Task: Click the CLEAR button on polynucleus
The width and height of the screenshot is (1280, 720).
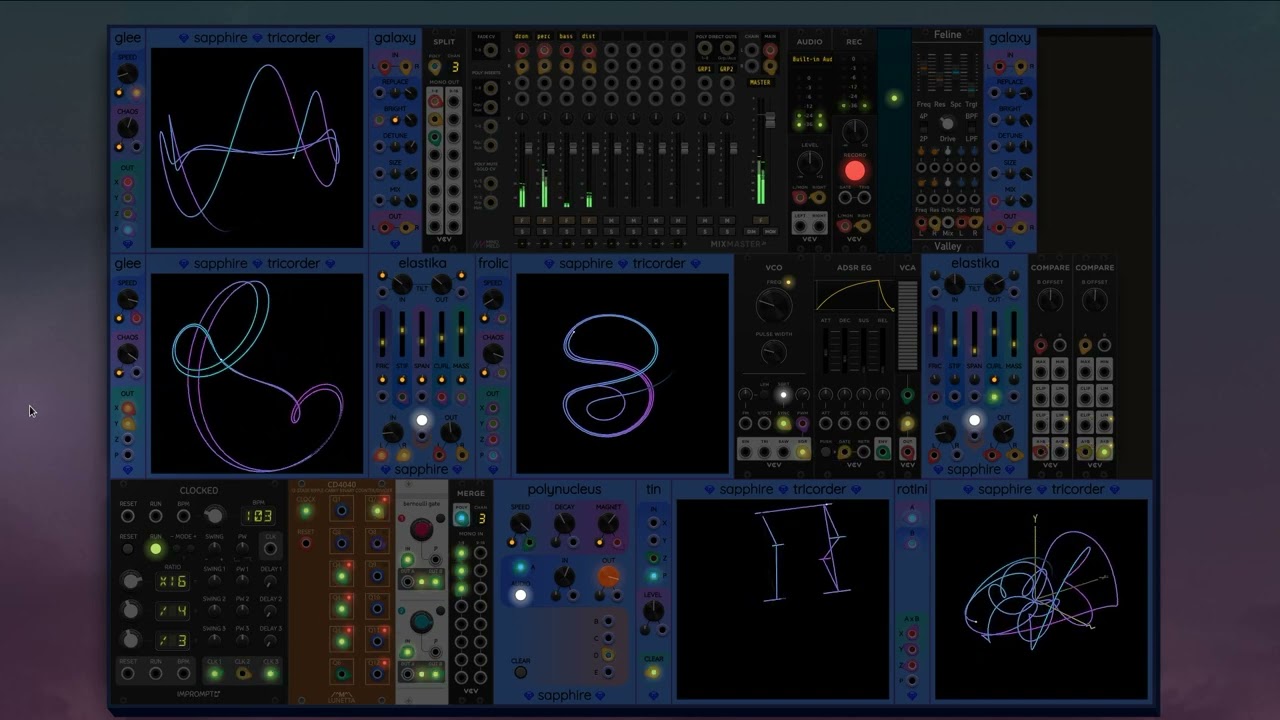Action: (520, 672)
